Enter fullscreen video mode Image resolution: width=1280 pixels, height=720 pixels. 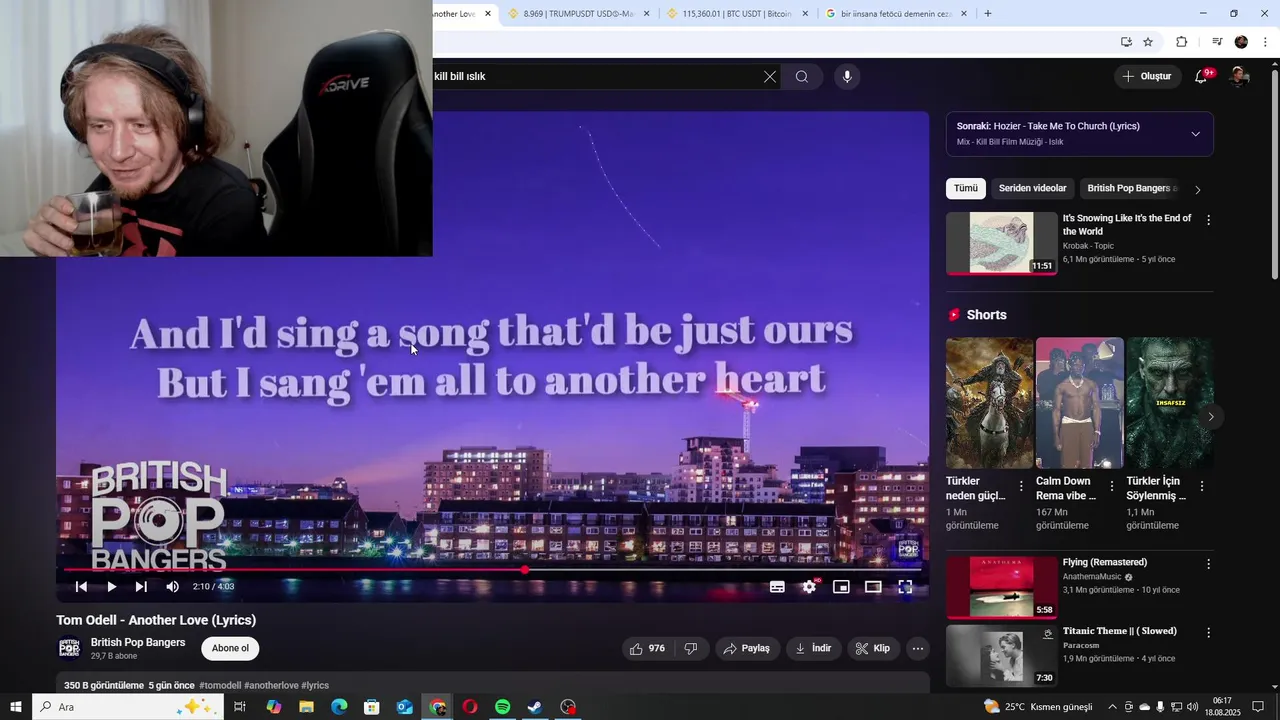pyautogui.click(x=905, y=587)
